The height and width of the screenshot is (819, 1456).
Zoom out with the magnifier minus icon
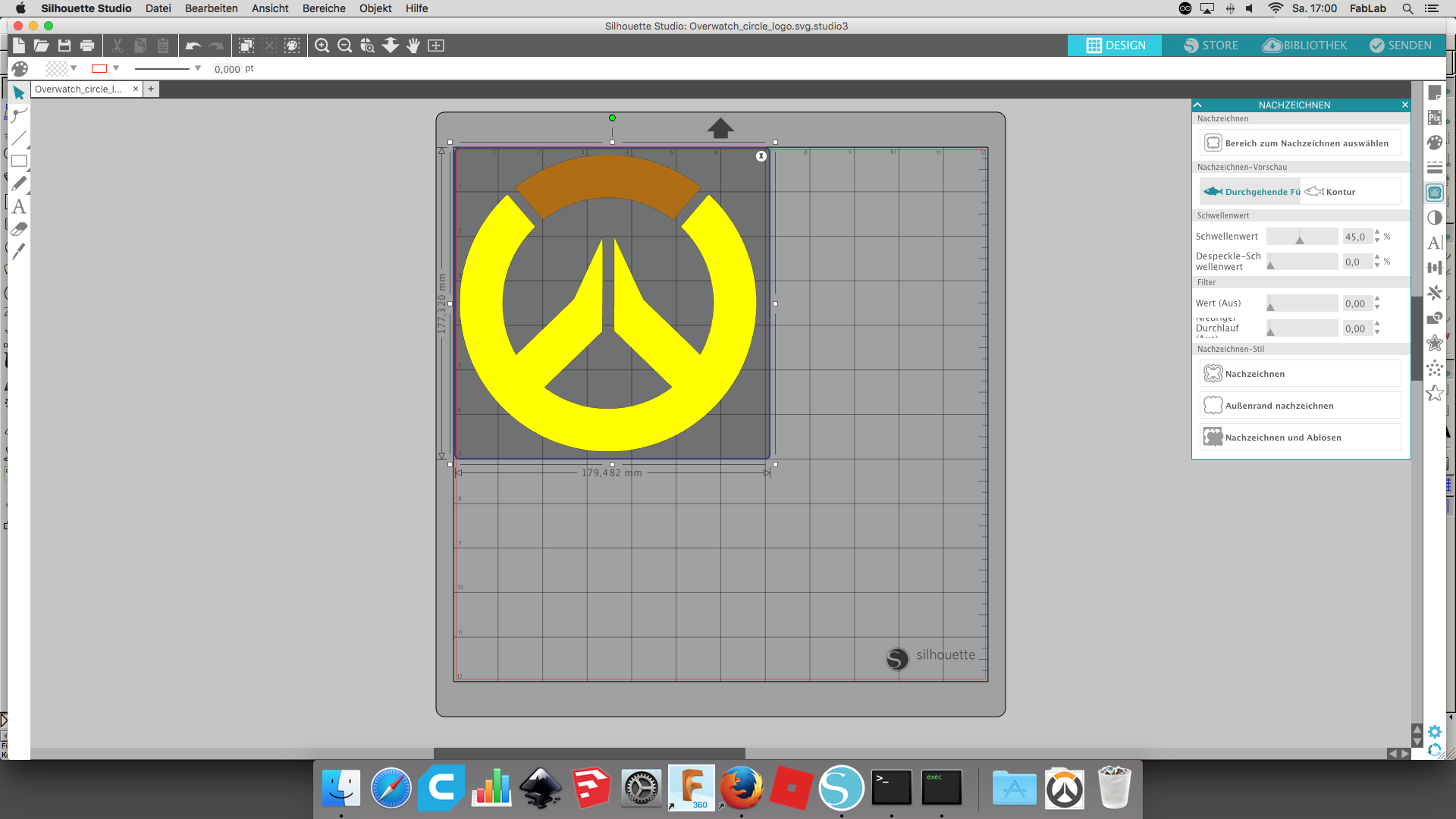[344, 45]
